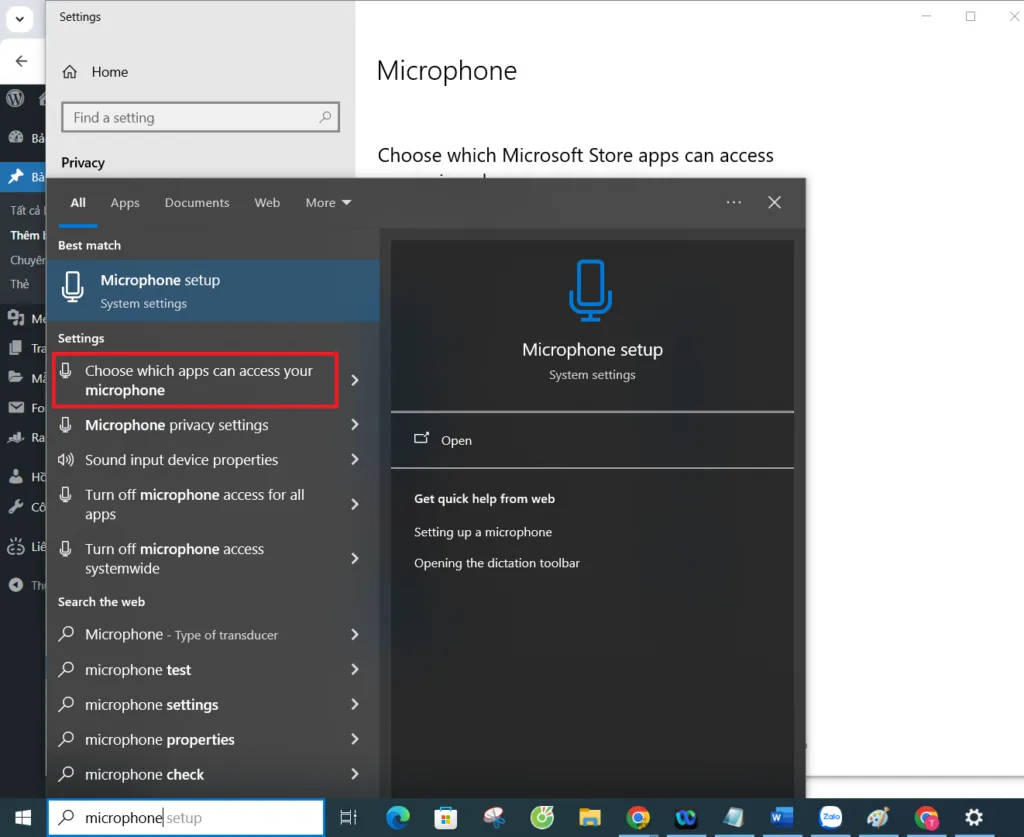The width and height of the screenshot is (1024, 837).
Task: Open Zalo from the taskbar
Action: click(830, 817)
